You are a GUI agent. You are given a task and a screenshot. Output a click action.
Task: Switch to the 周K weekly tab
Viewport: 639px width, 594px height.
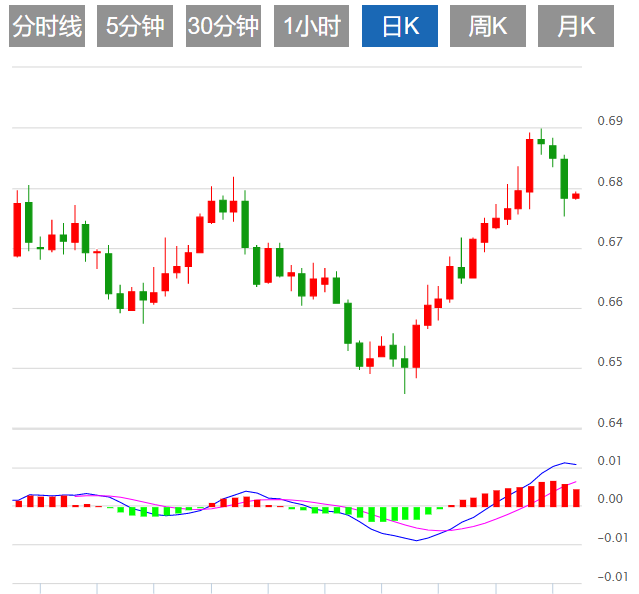488,26
